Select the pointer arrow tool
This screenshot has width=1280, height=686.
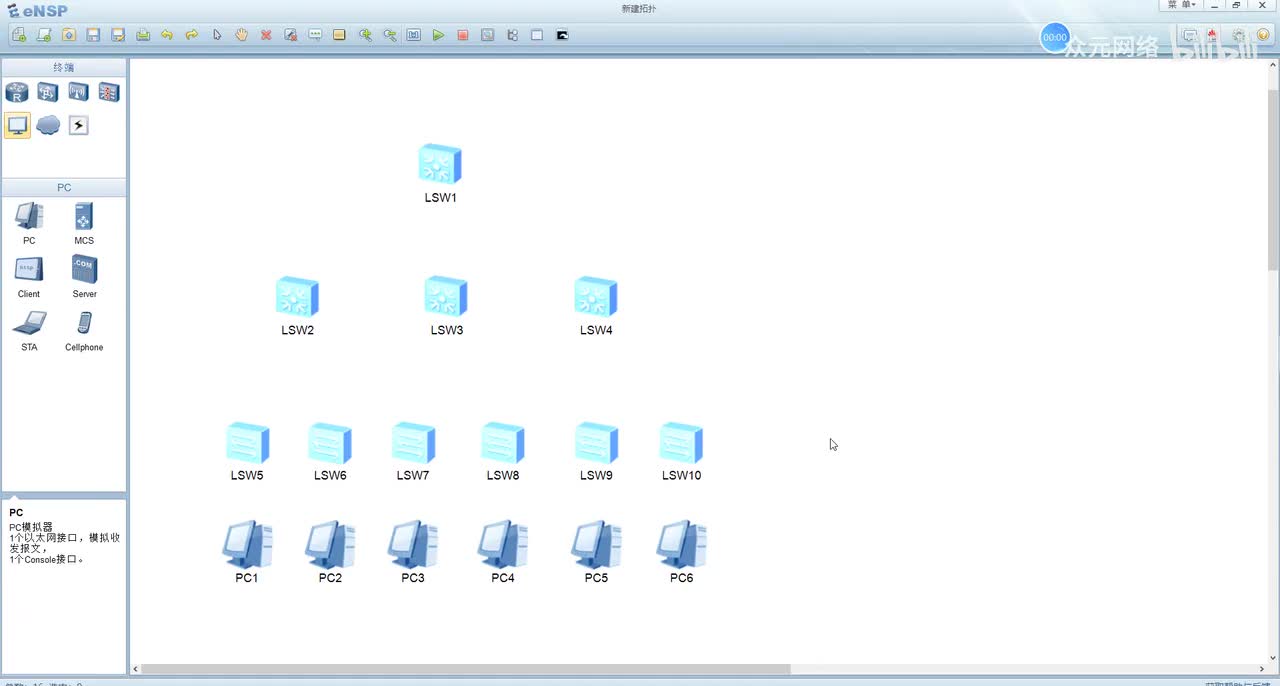click(217, 35)
